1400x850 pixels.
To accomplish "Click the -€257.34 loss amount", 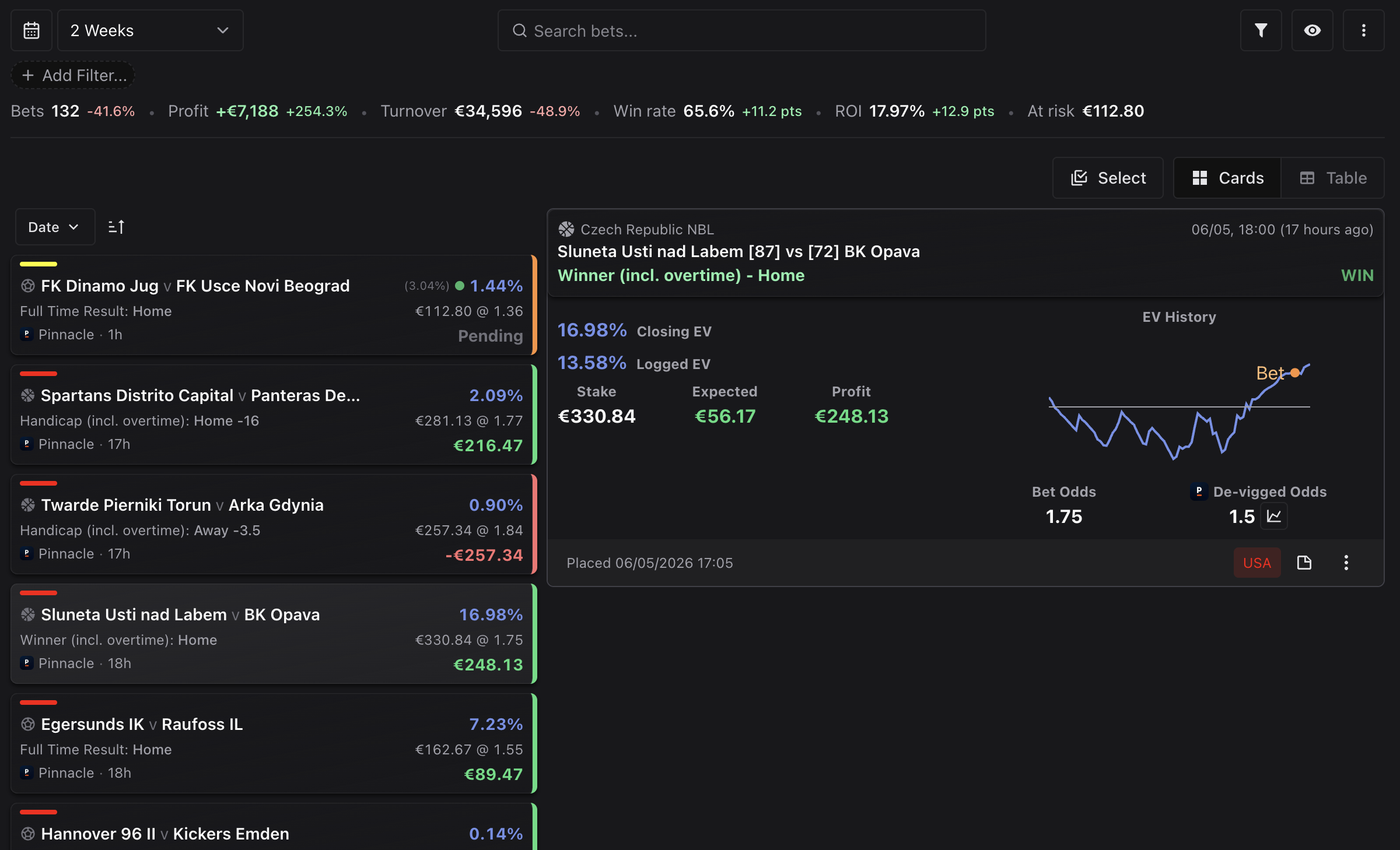I will [x=484, y=555].
